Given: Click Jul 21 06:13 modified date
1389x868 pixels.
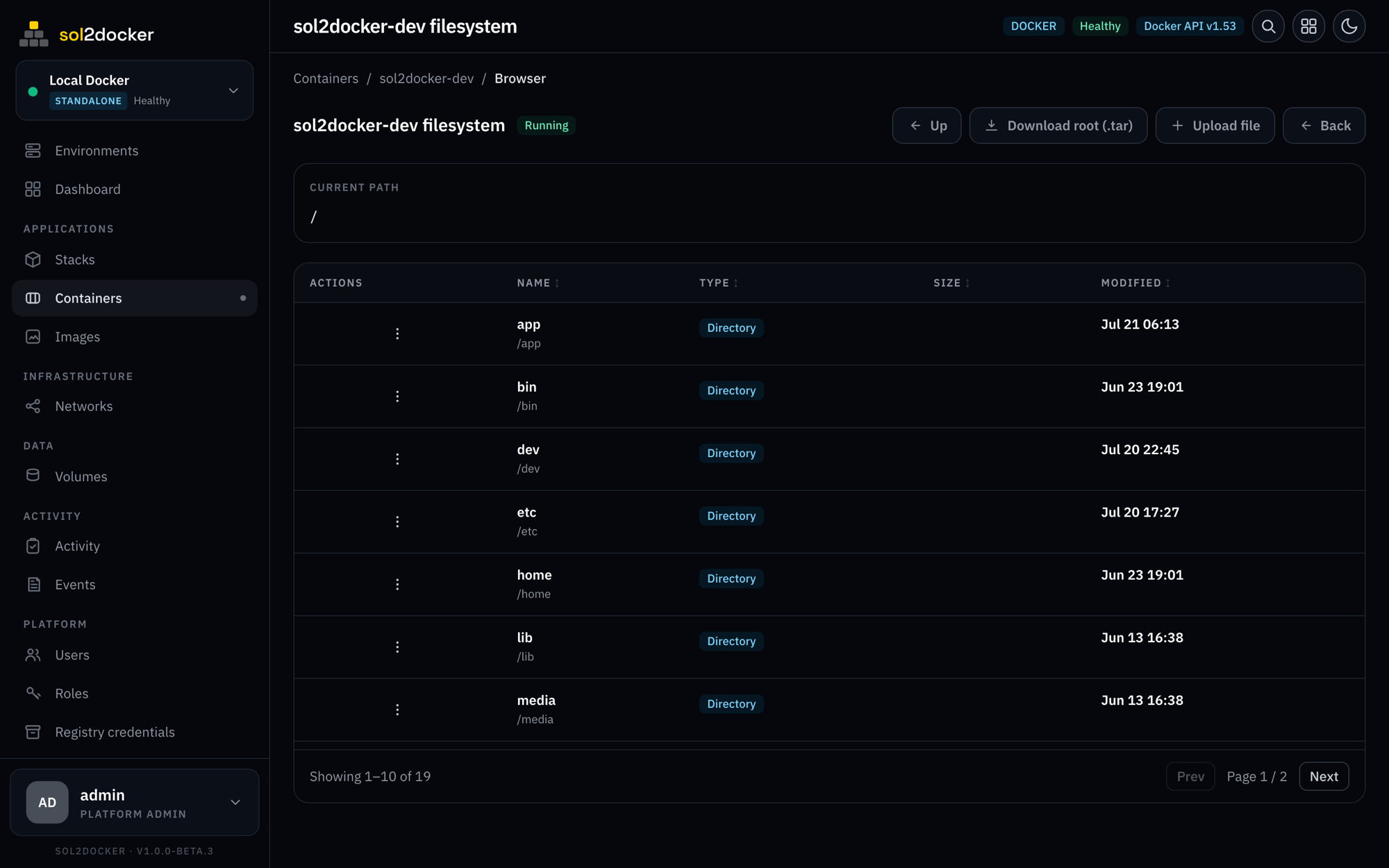Looking at the screenshot, I should point(1140,324).
